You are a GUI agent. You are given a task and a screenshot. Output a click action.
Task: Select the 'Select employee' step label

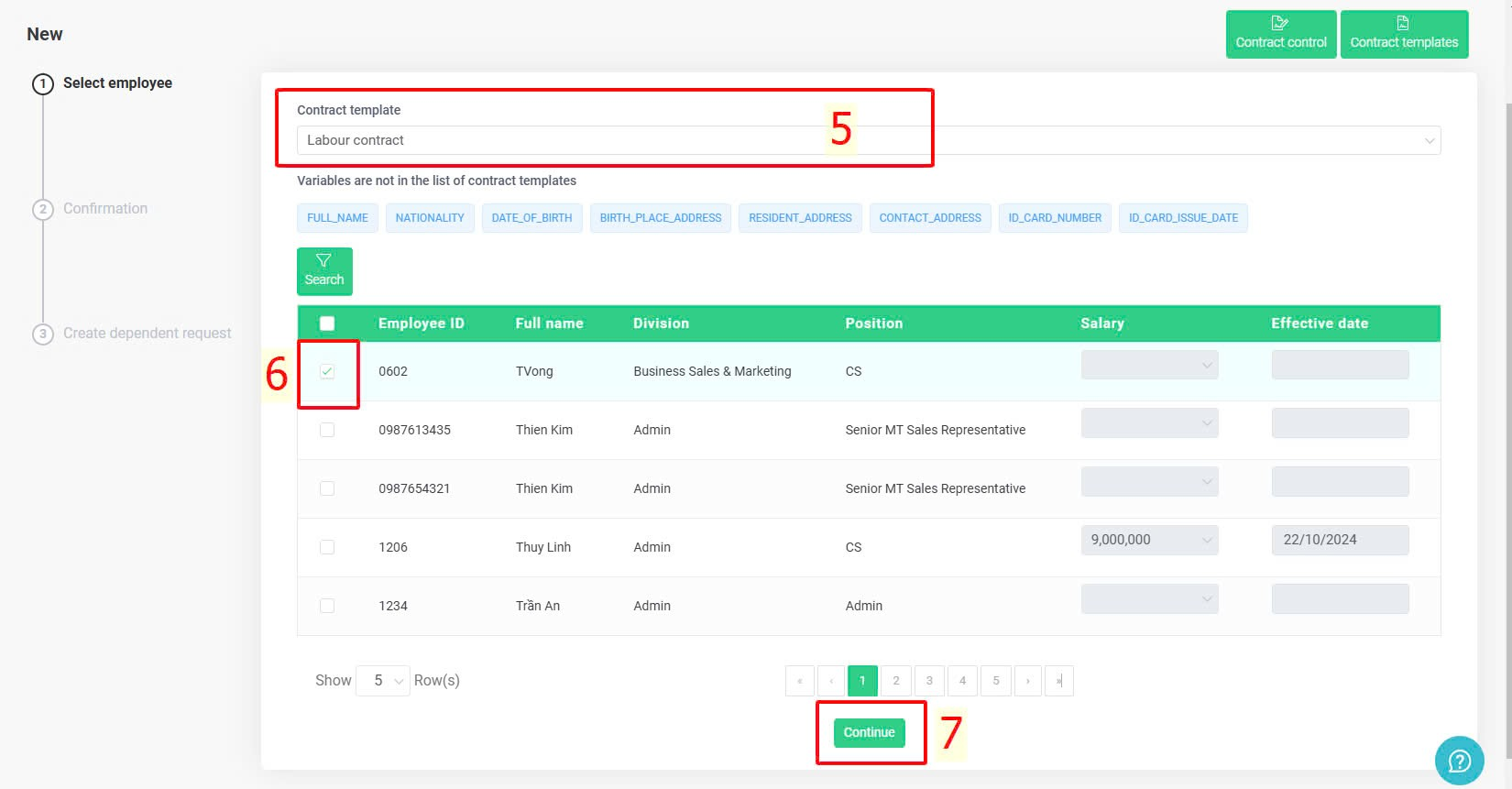(117, 83)
